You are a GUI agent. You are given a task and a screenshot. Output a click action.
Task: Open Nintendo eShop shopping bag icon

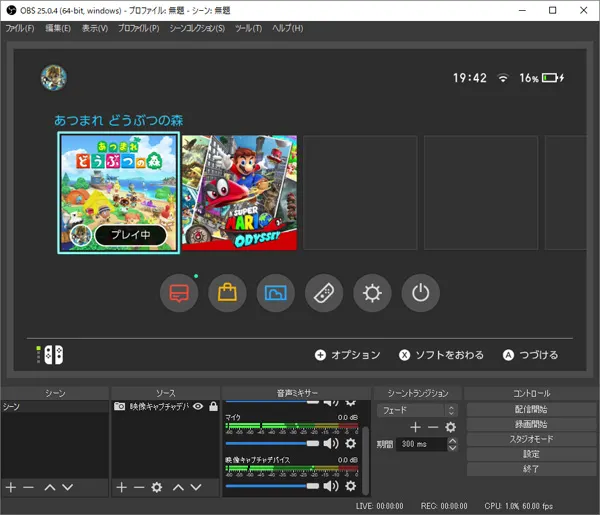click(x=227, y=293)
